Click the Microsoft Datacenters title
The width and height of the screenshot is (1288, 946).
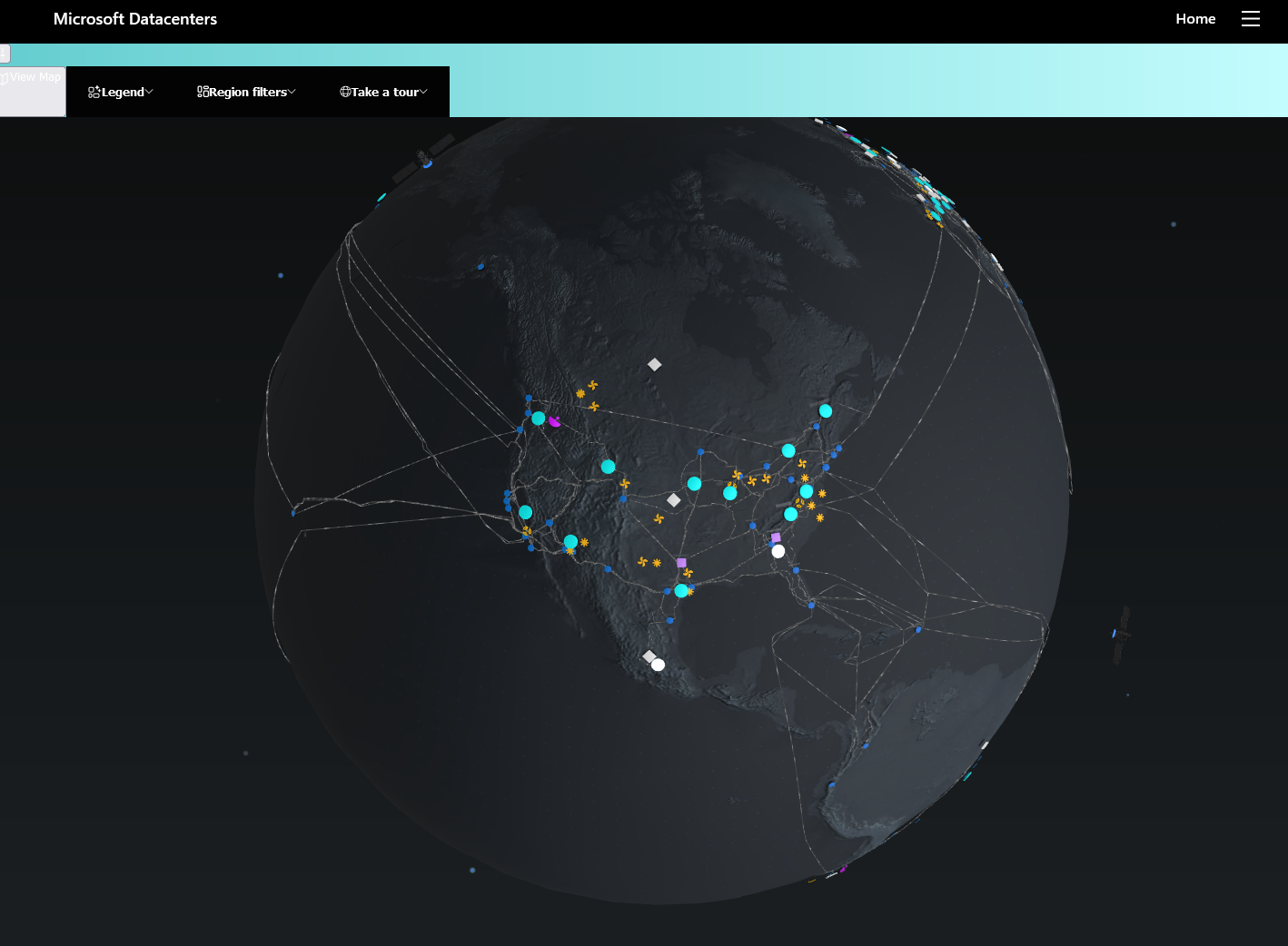135,19
